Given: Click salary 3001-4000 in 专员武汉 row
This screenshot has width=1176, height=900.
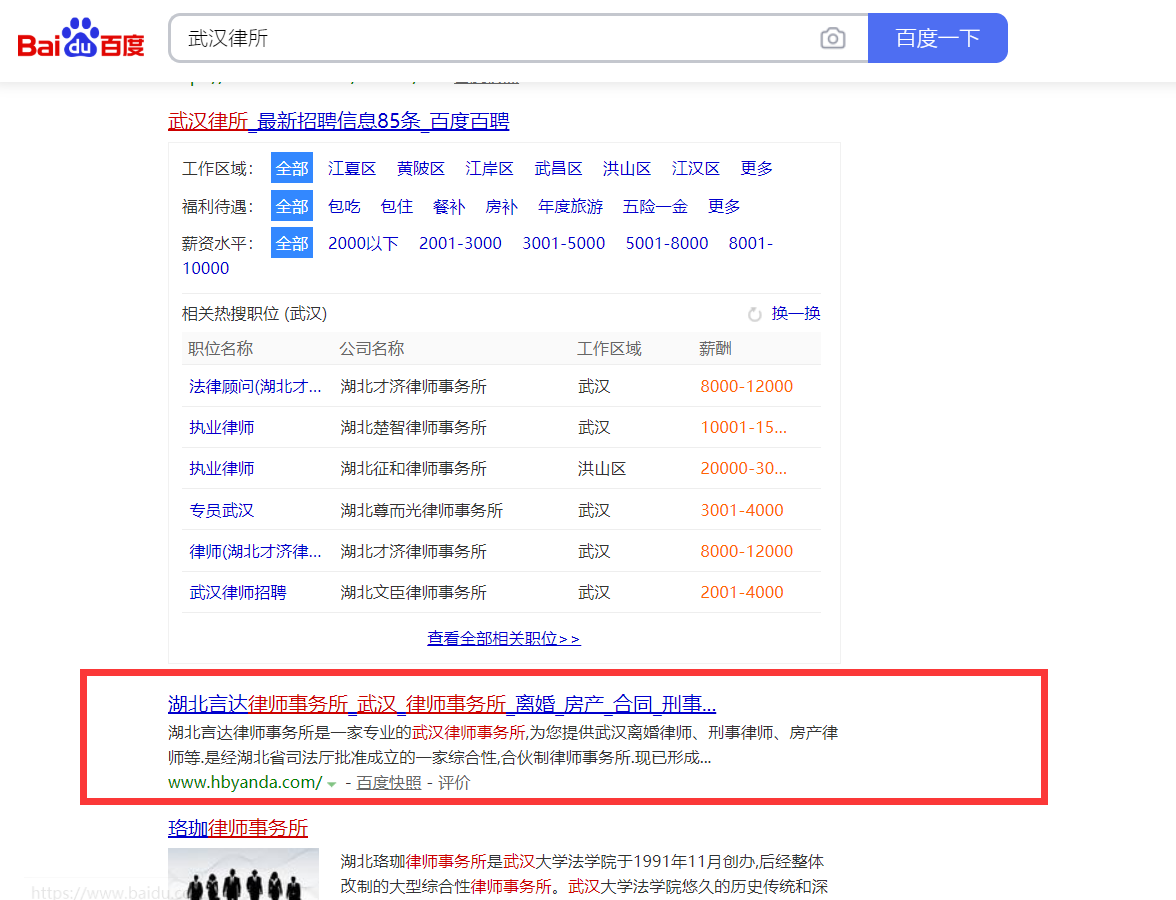Looking at the screenshot, I should click(x=742, y=511).
